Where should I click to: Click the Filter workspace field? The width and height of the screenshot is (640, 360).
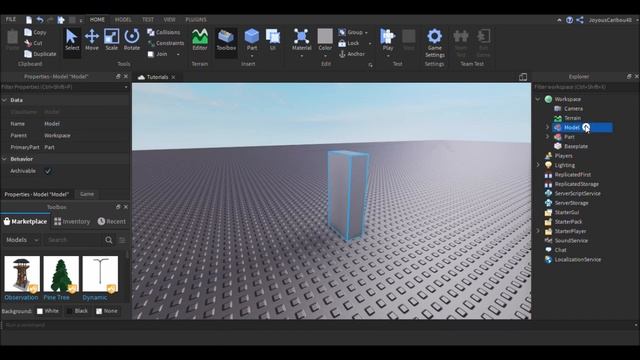click(x=586, y=87)
